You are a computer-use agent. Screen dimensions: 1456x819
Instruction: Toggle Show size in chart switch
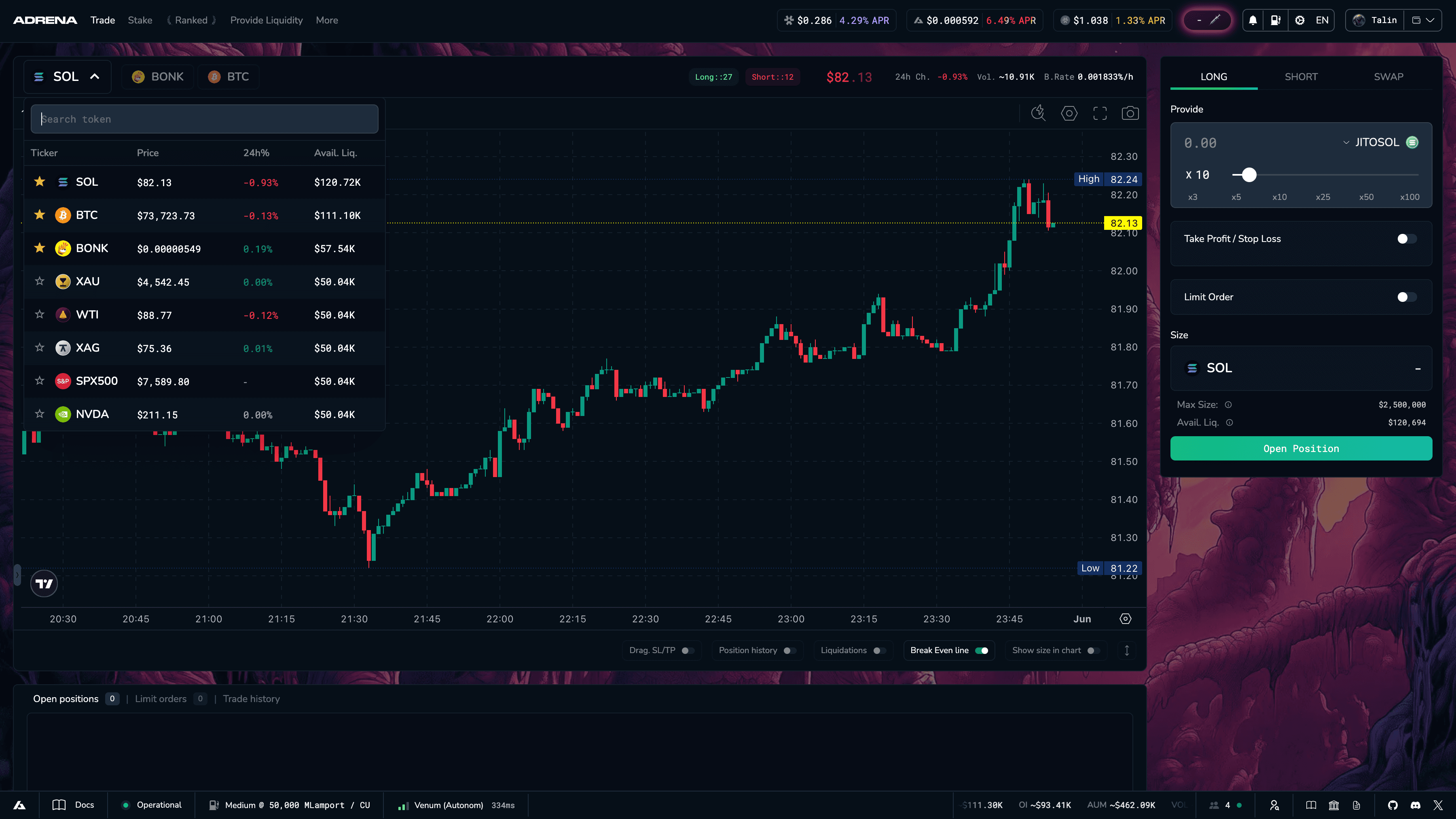tap(1094, 650)
